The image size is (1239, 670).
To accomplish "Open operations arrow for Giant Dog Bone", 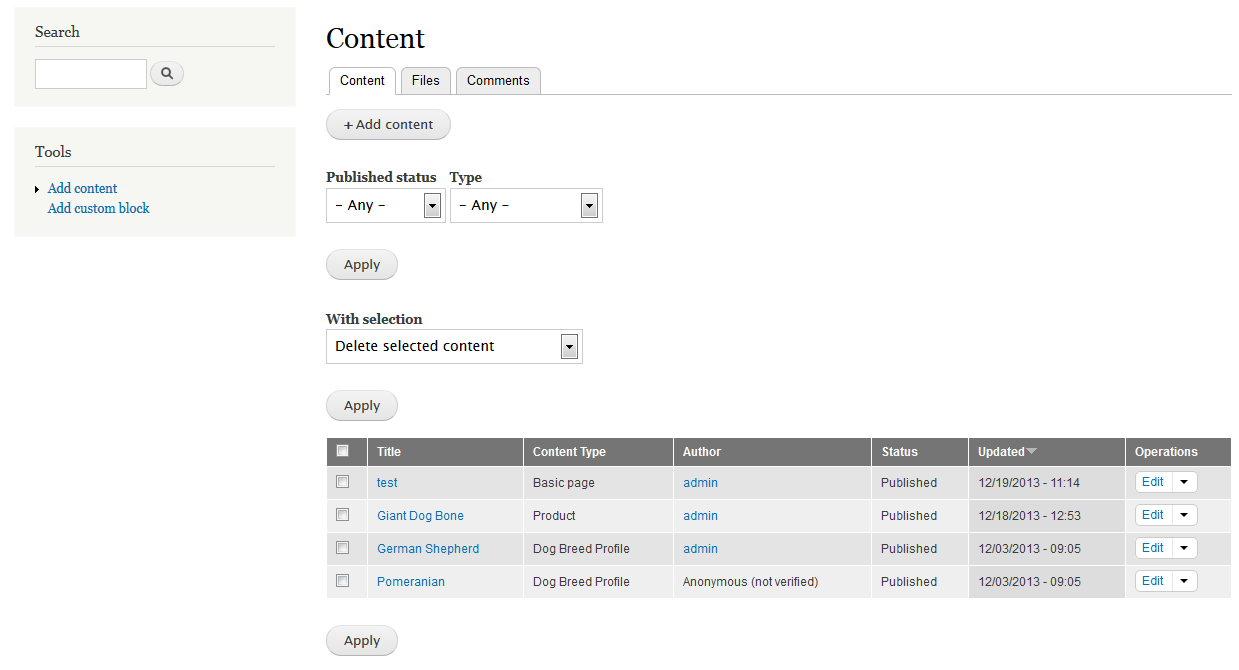I will [1184, 515].
